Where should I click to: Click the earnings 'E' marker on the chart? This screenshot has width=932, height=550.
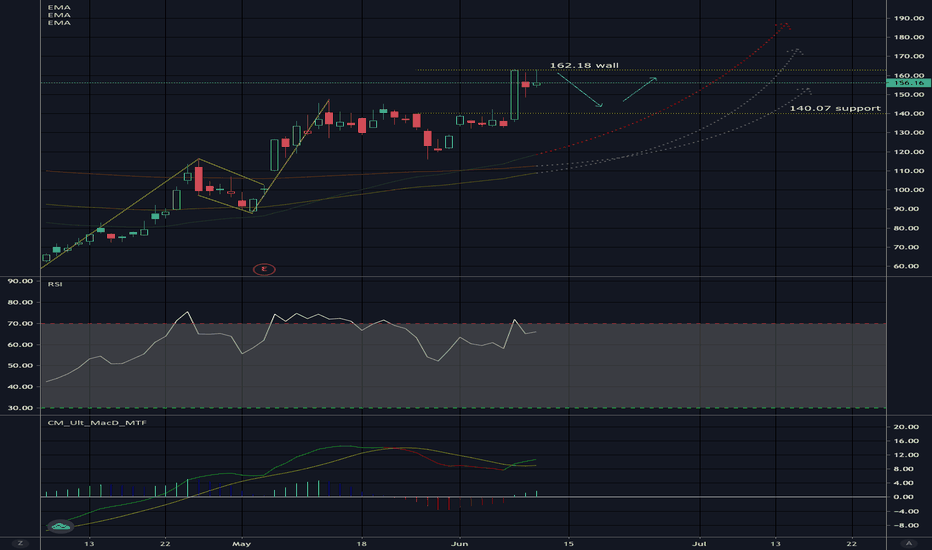(x=264, y=269)
